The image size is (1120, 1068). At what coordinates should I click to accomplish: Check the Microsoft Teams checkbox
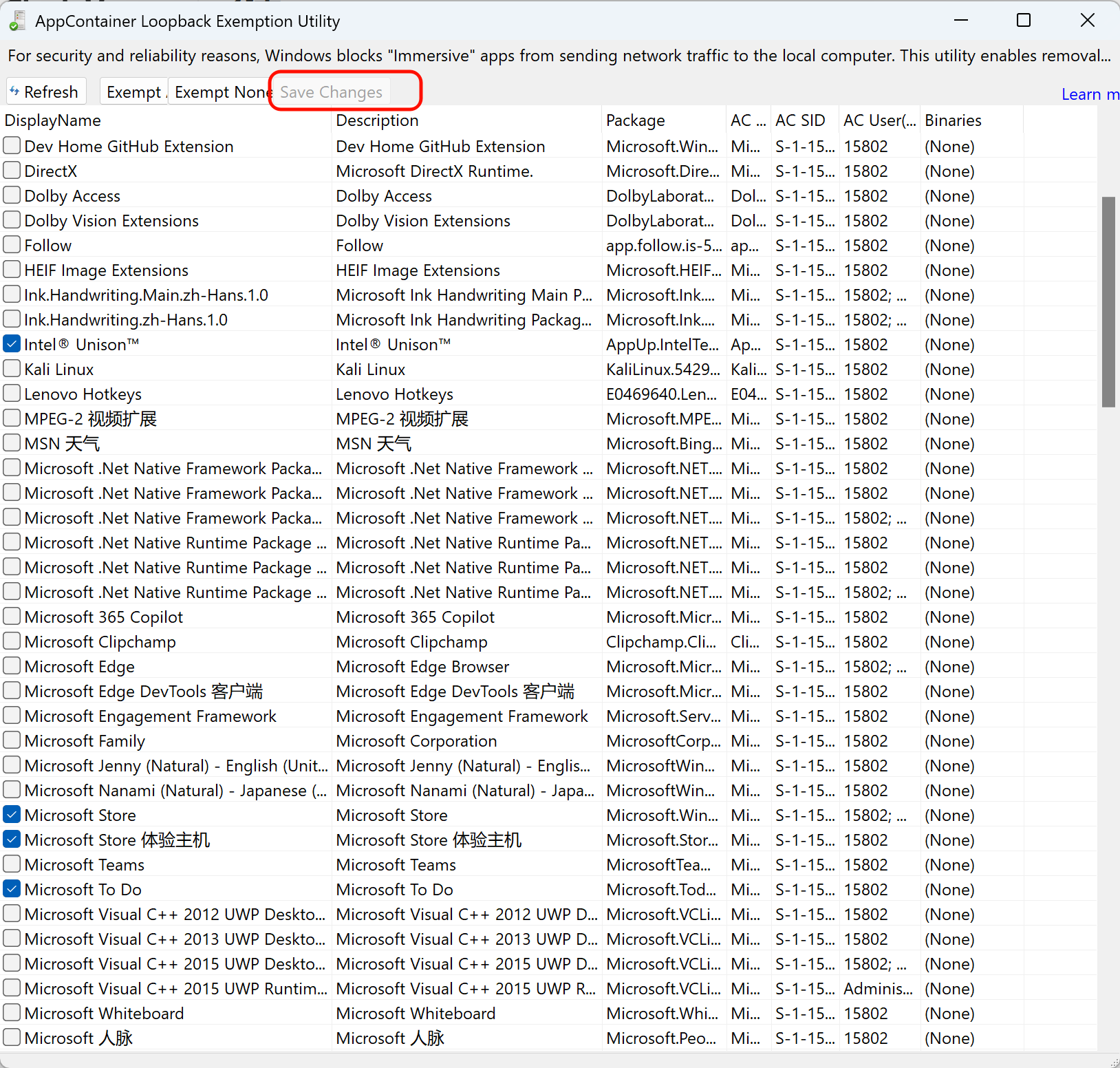[x=12, y=864]
